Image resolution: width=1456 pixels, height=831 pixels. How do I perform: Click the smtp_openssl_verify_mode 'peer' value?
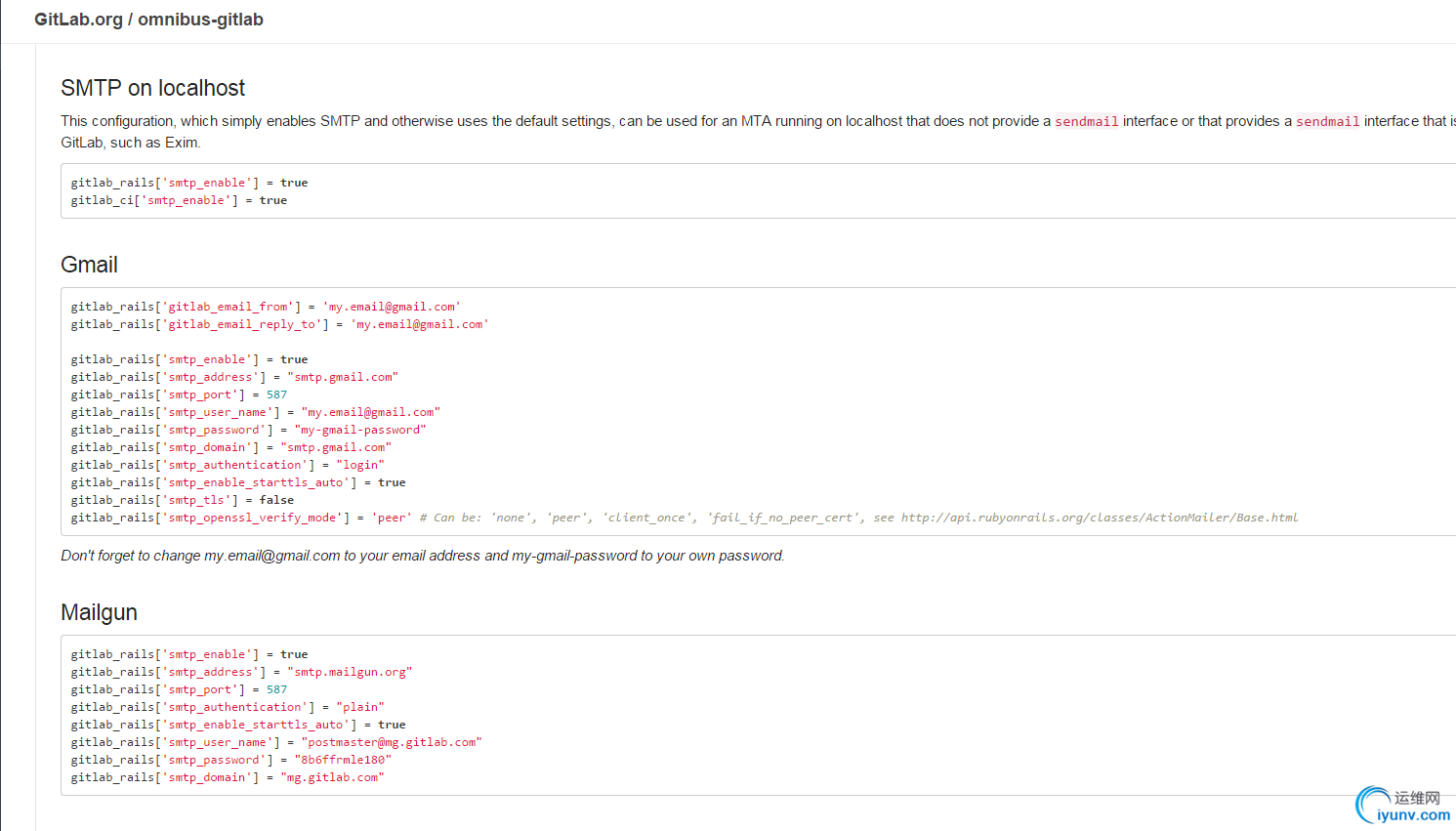(x=392, y=518)
